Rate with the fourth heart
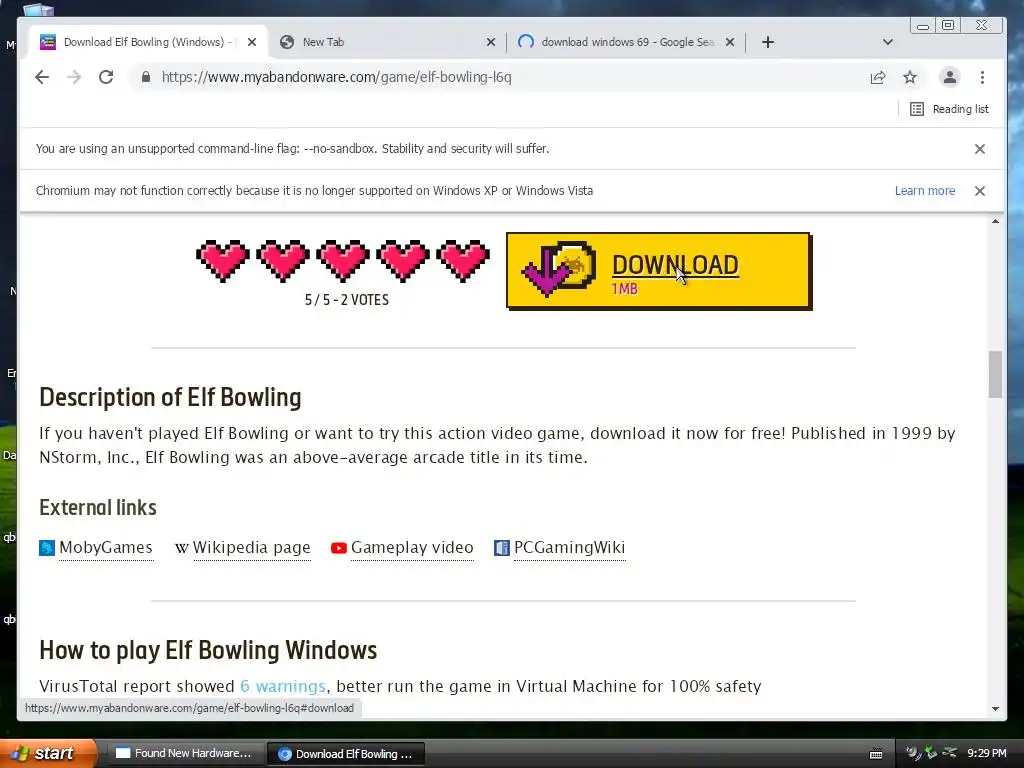Image resolution: width=1024 pixels, height=768 pixels. click(403, 261)
